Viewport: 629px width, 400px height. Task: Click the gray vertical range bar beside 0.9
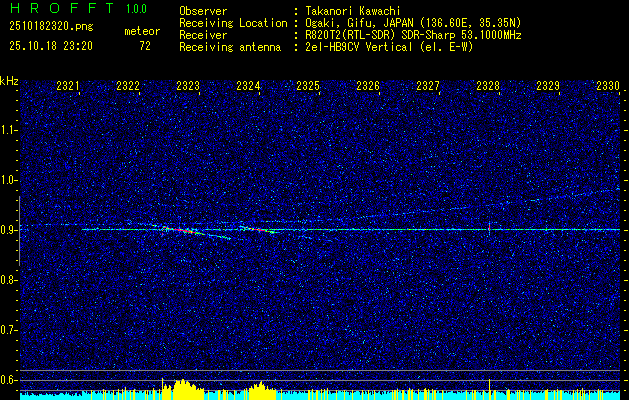(x=19, y=231)
